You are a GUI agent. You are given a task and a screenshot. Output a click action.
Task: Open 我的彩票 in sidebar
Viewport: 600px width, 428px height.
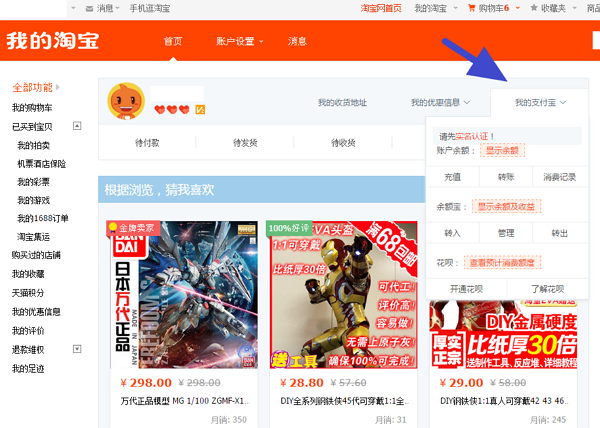[33, 182]
